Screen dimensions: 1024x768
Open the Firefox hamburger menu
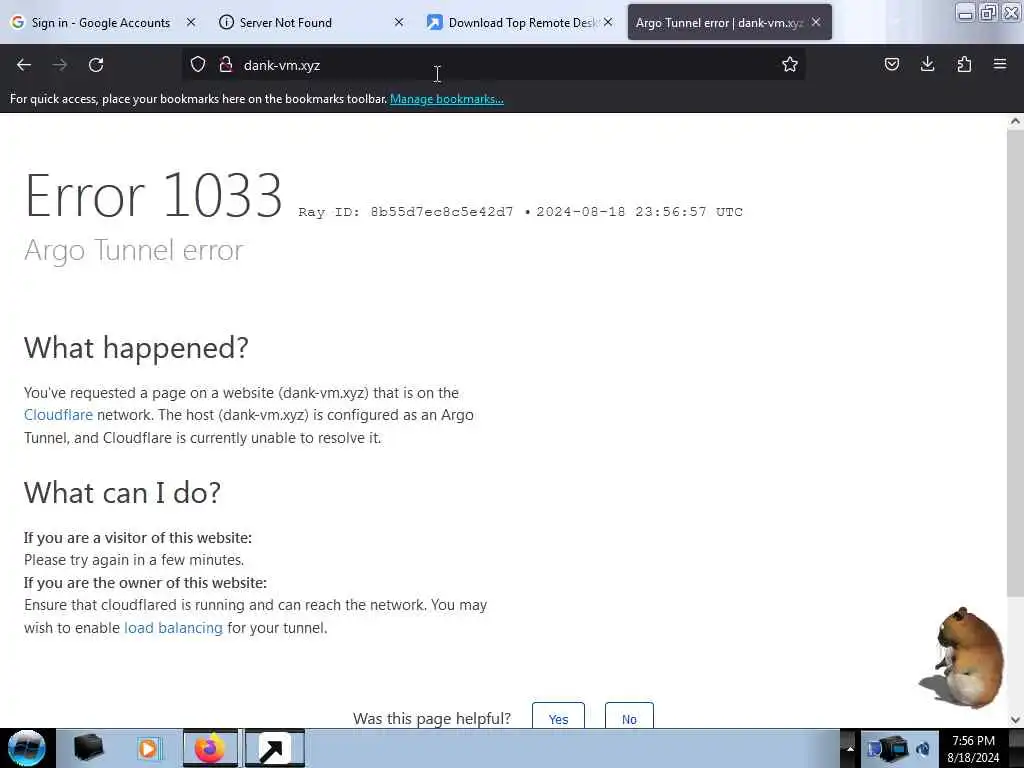pyautogui.click(x=1000, y=64)
